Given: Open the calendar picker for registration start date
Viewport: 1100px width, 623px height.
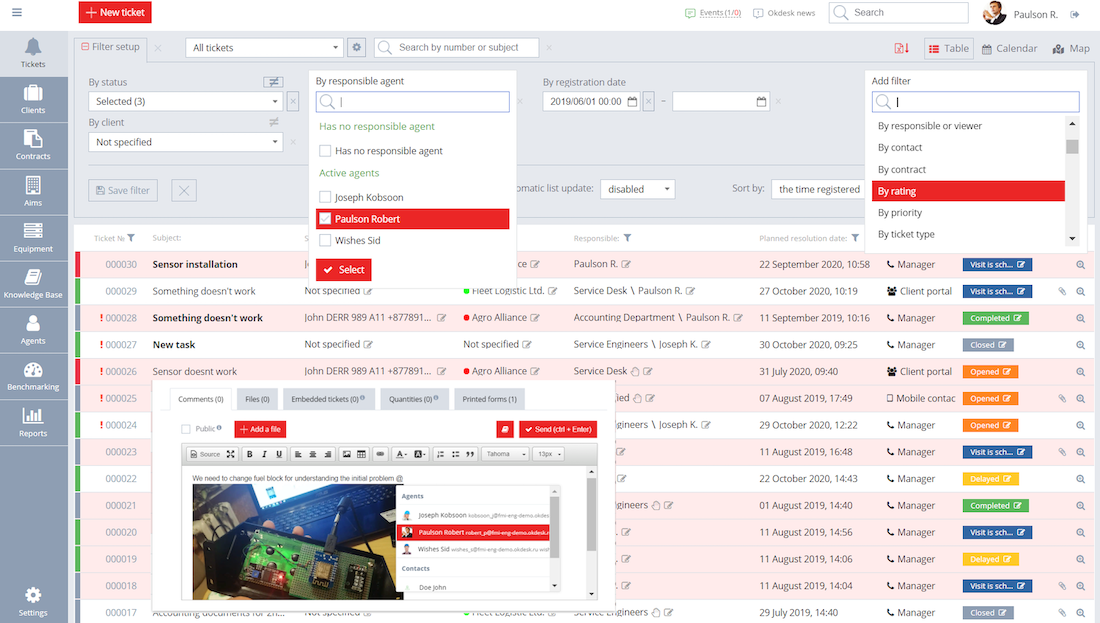Looking at the screenshot, I should click(x=632, y=102).
